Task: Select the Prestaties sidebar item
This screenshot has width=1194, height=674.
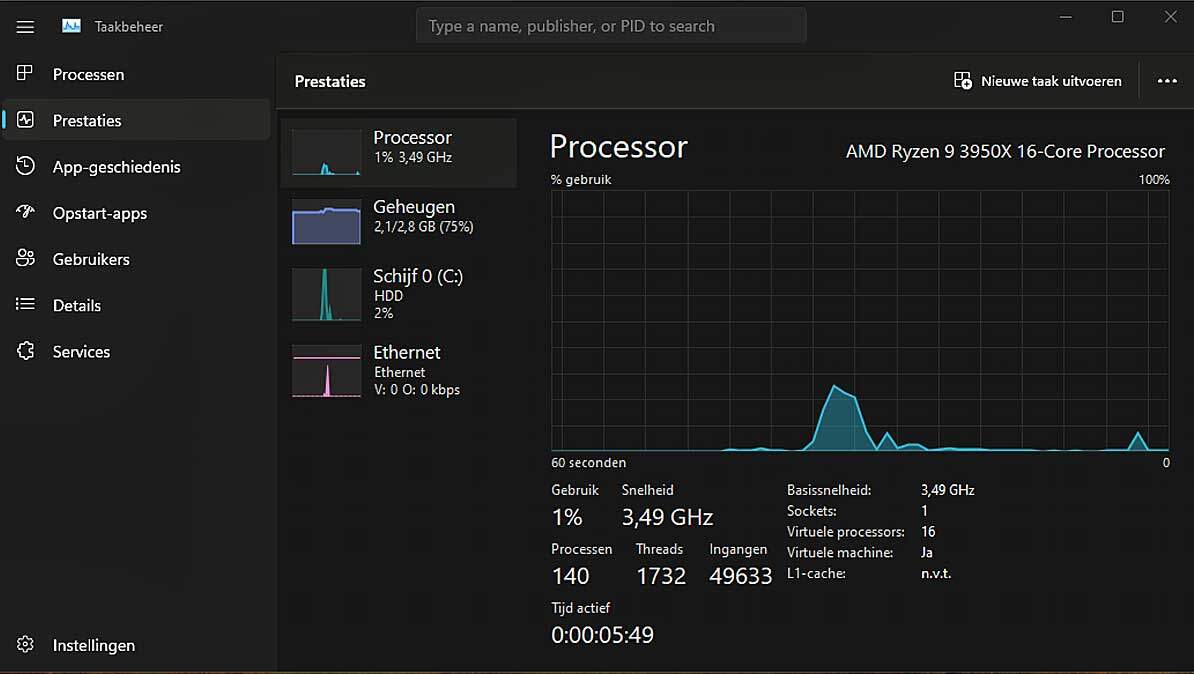Action: pyautogui.click(x=136, y=120)
